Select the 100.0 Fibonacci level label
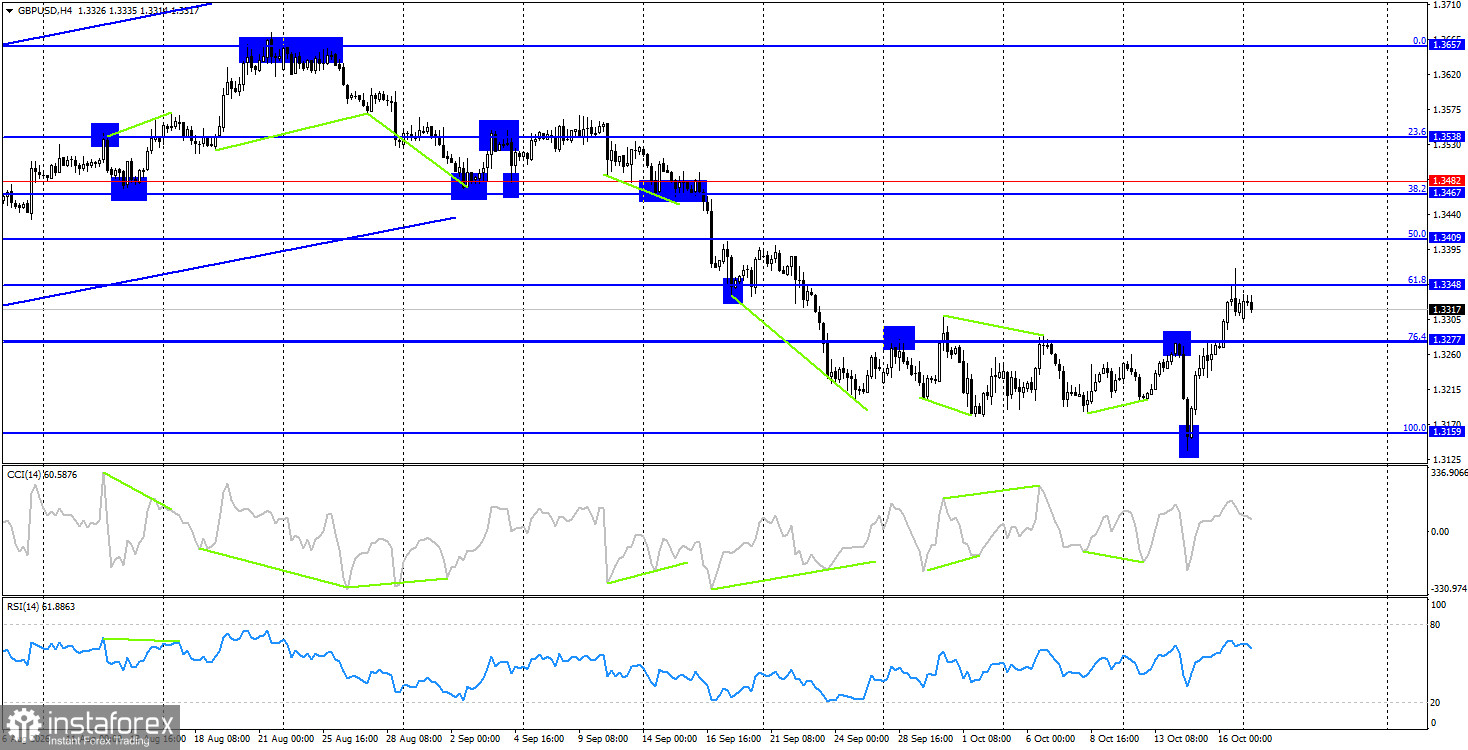1468x750 pixels. tap(1414, 428)
